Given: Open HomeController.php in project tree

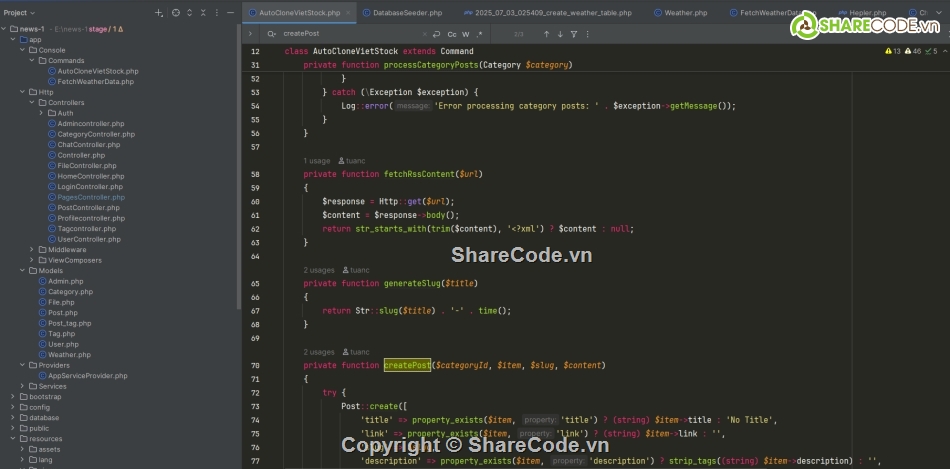Looking at the screenshot, I should coord(91,176).
